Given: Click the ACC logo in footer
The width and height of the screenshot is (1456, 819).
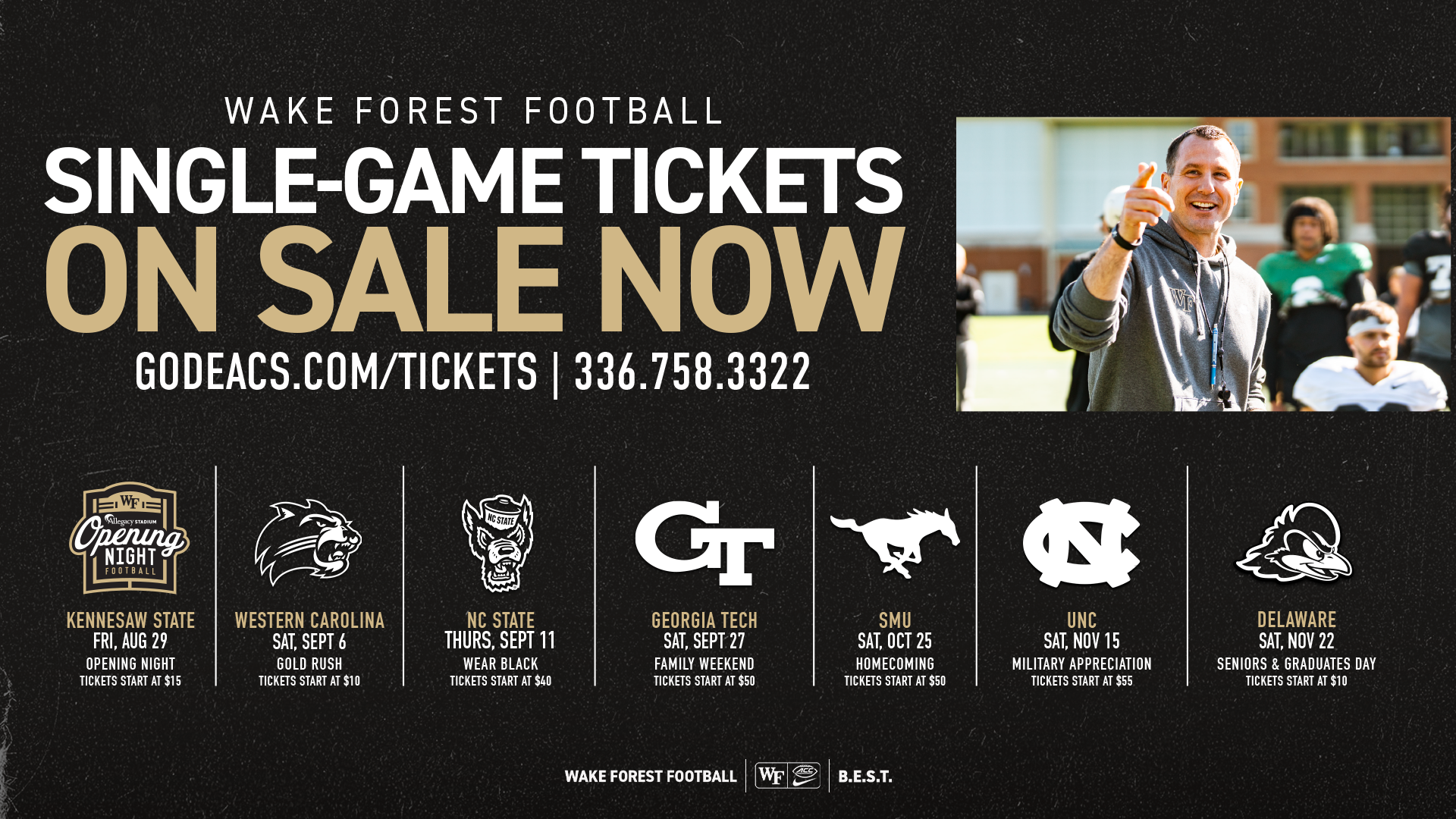Looking at the screenshot, I should tap(805, 776).
